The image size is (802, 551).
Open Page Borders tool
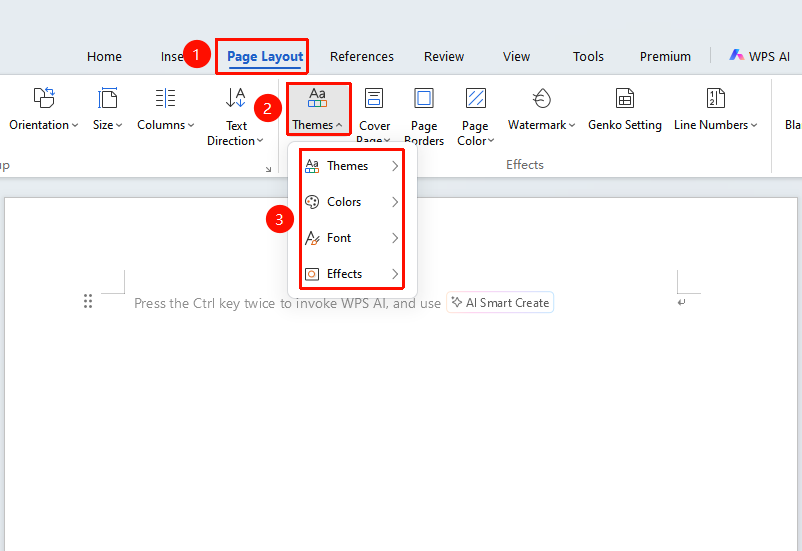(x=424, y=116)
